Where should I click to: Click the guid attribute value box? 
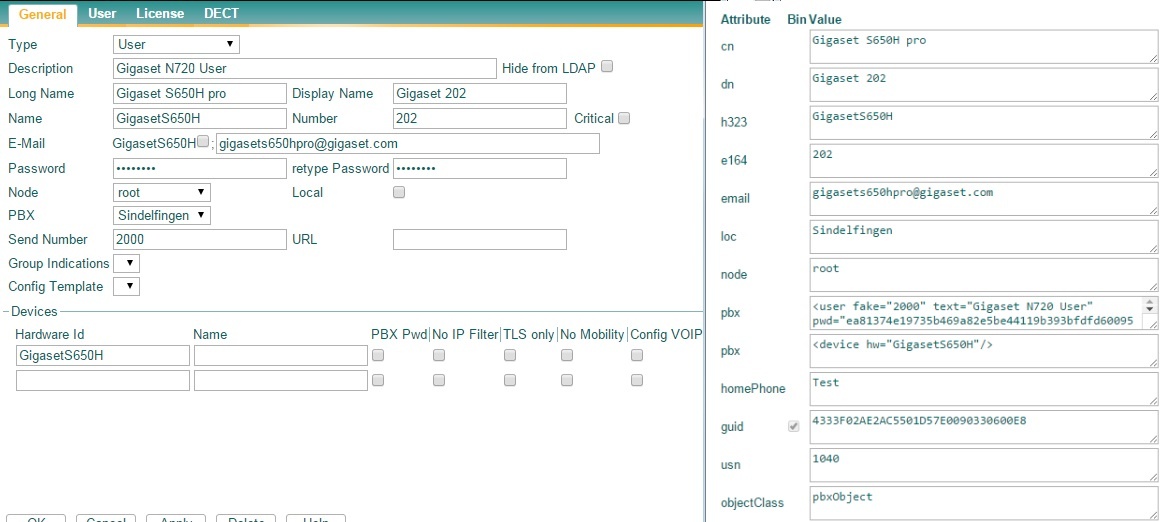point(984,427)
